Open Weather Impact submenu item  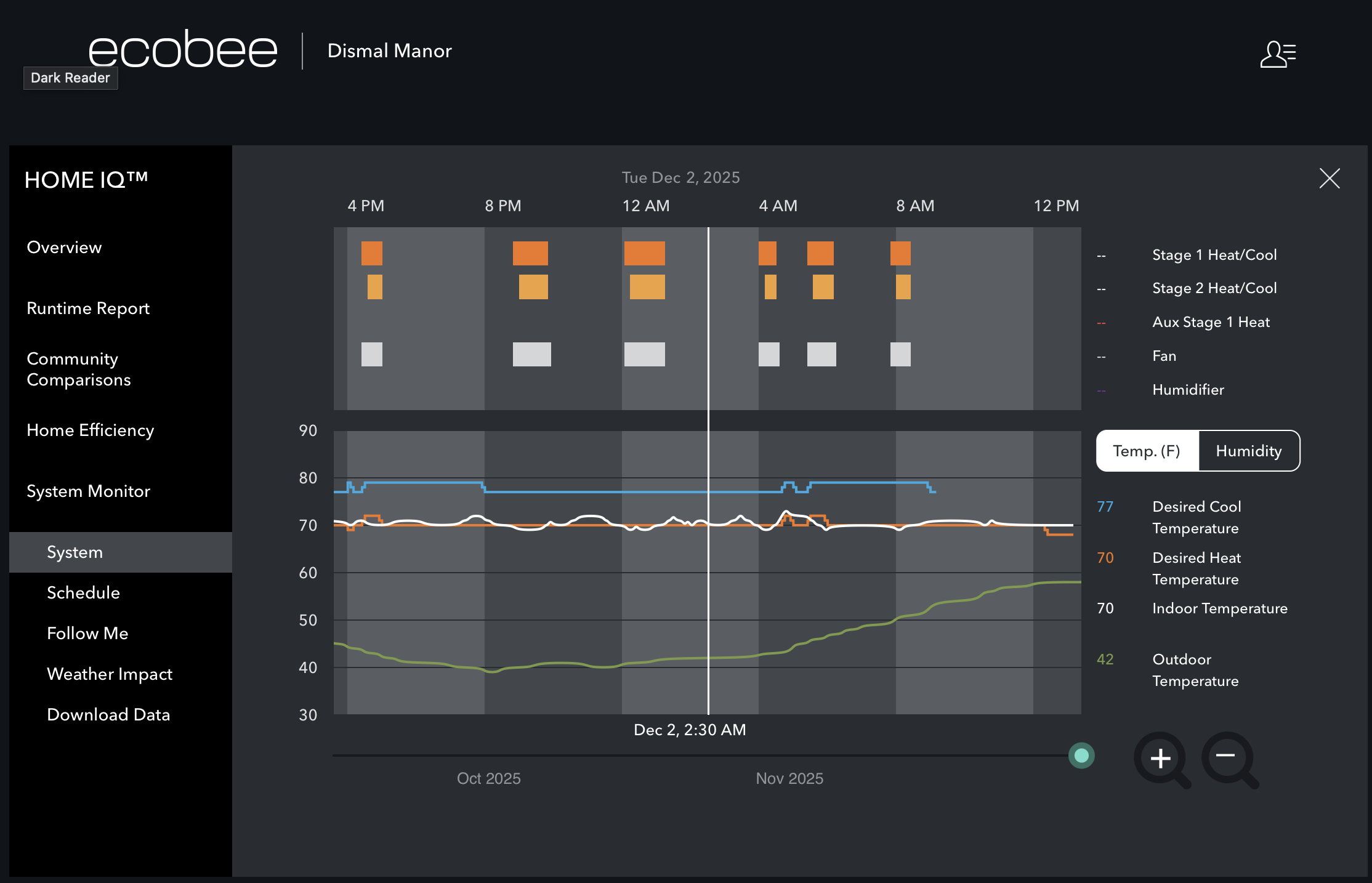click(x=109, y=674)
